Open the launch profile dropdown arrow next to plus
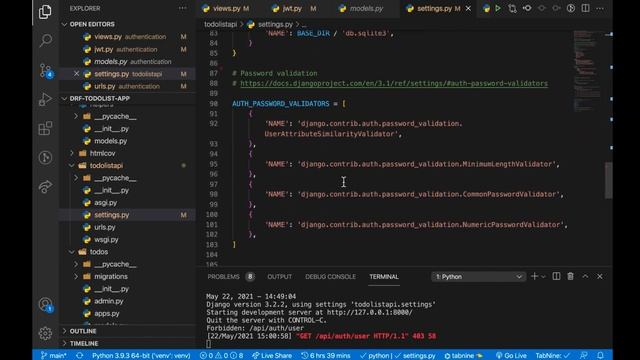Image resolution: width=640 pixels, height=360 pixels. pyautogui.click(x=543, y=277)
